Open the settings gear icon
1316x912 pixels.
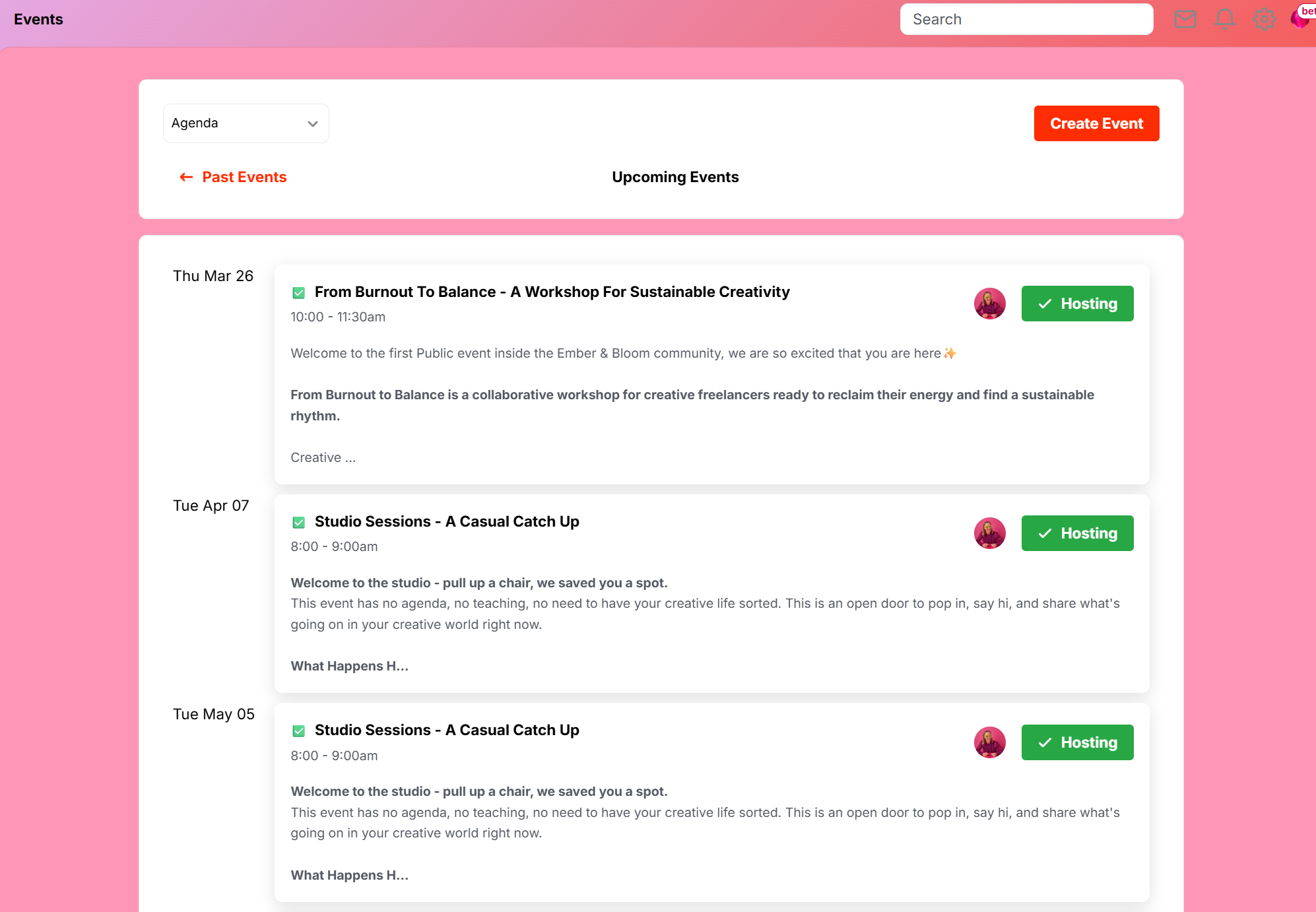(x=1264, y=19)
